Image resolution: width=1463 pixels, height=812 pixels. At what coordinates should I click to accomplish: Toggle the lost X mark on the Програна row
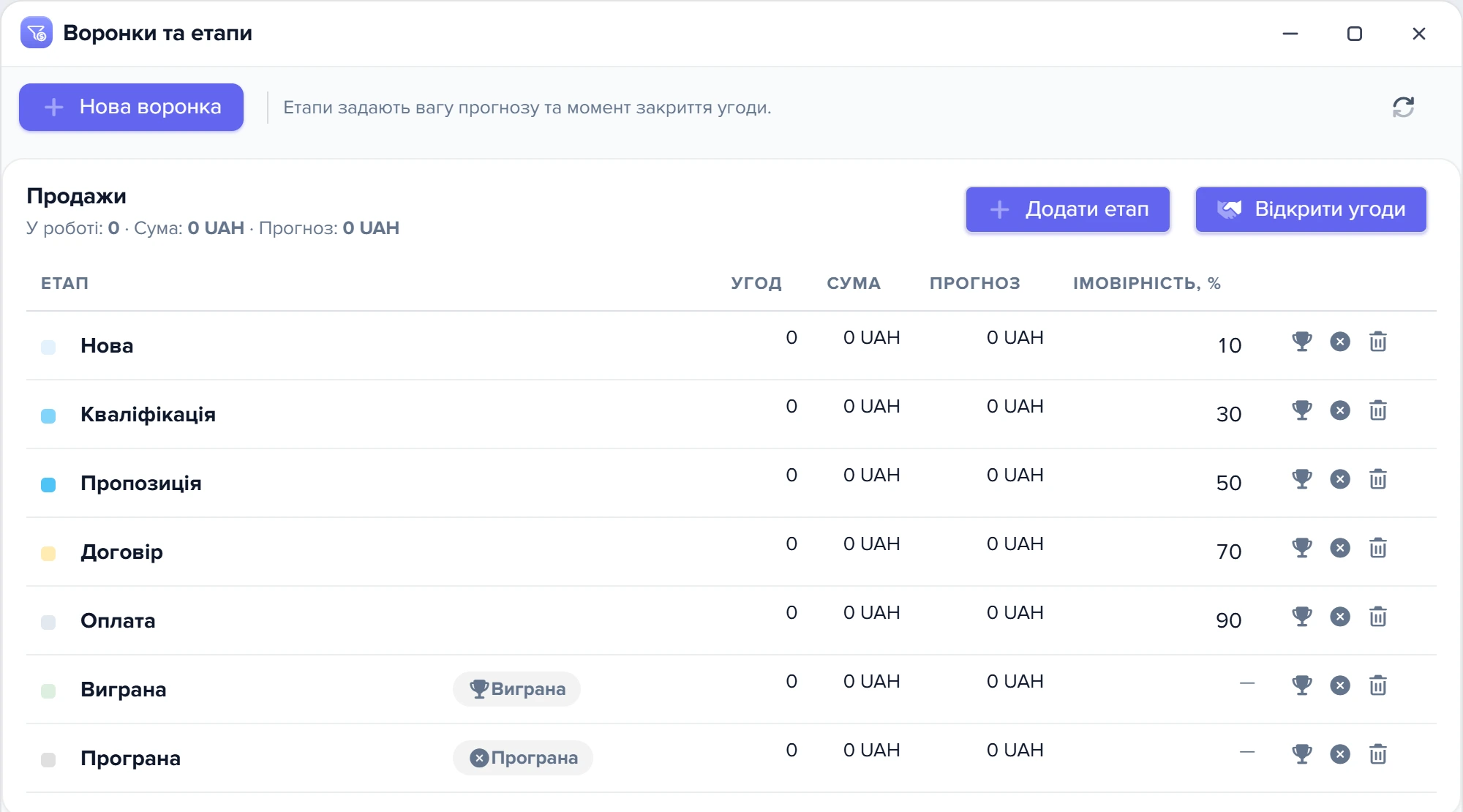pyautogui.click(x=1340, y=754)
